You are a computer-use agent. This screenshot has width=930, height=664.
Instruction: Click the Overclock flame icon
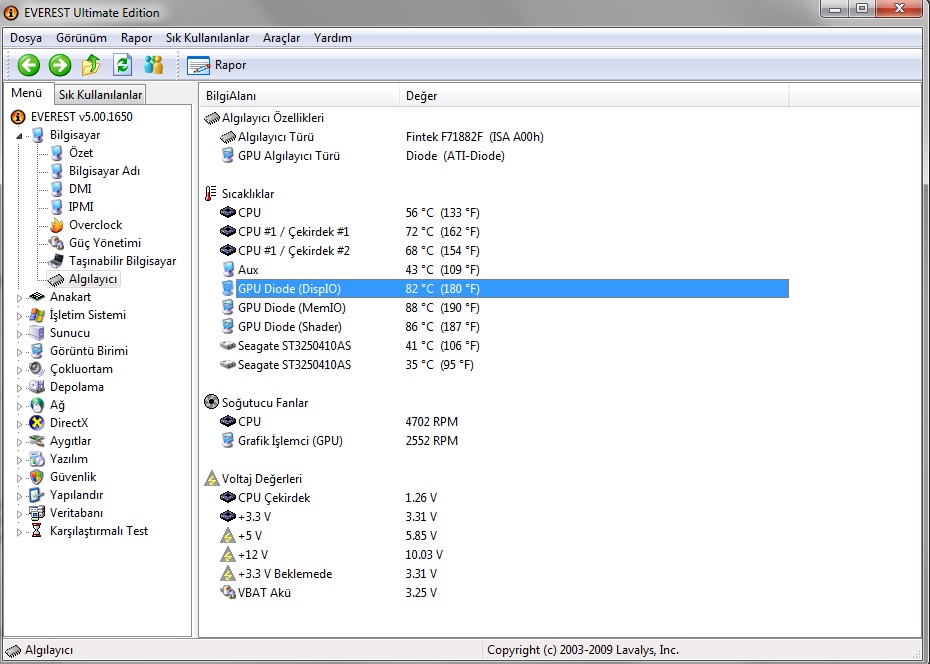click(x=56, y=225)
